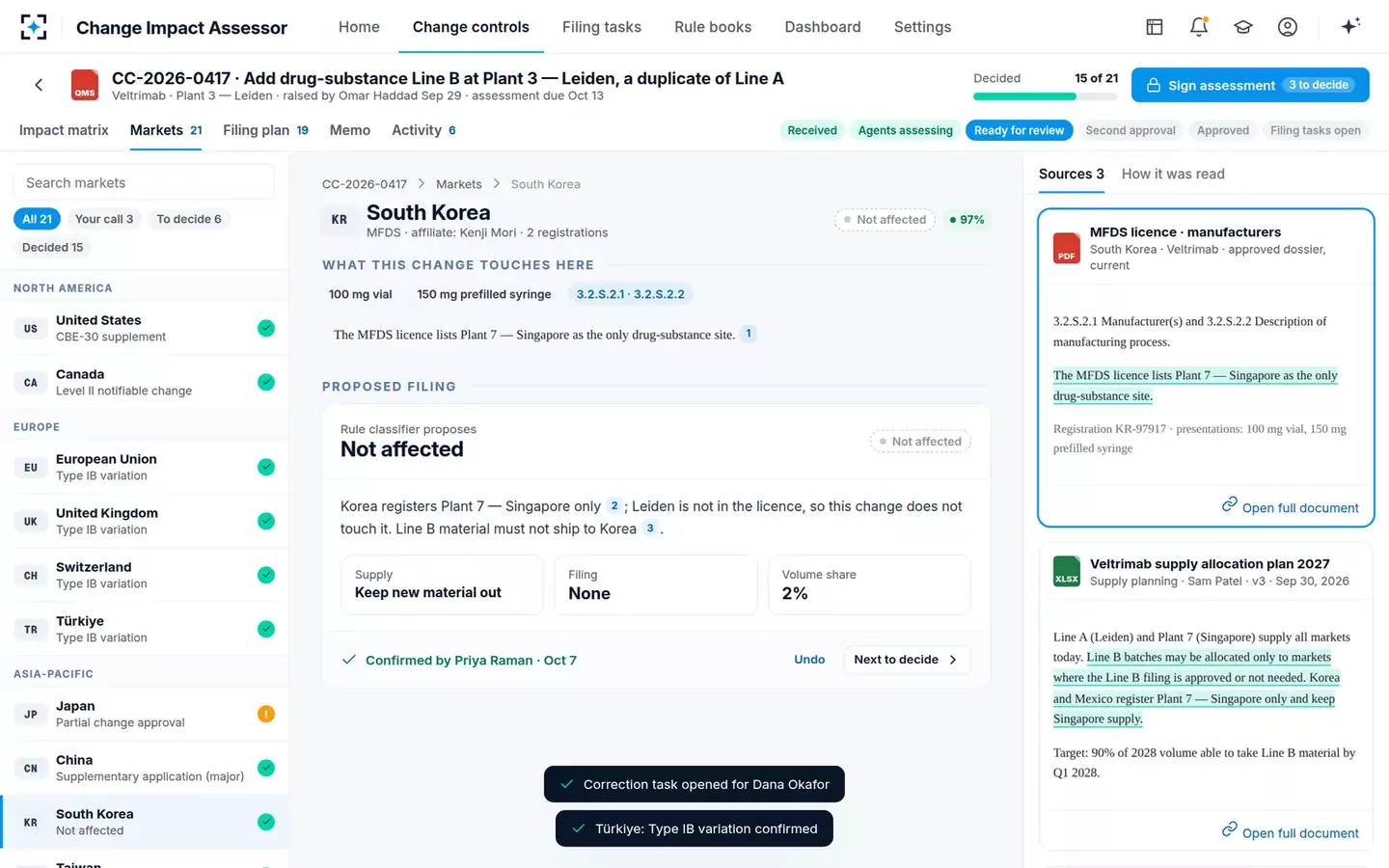
Task: Undo the Priya Raman confirmation
Action: coord(809,660)
